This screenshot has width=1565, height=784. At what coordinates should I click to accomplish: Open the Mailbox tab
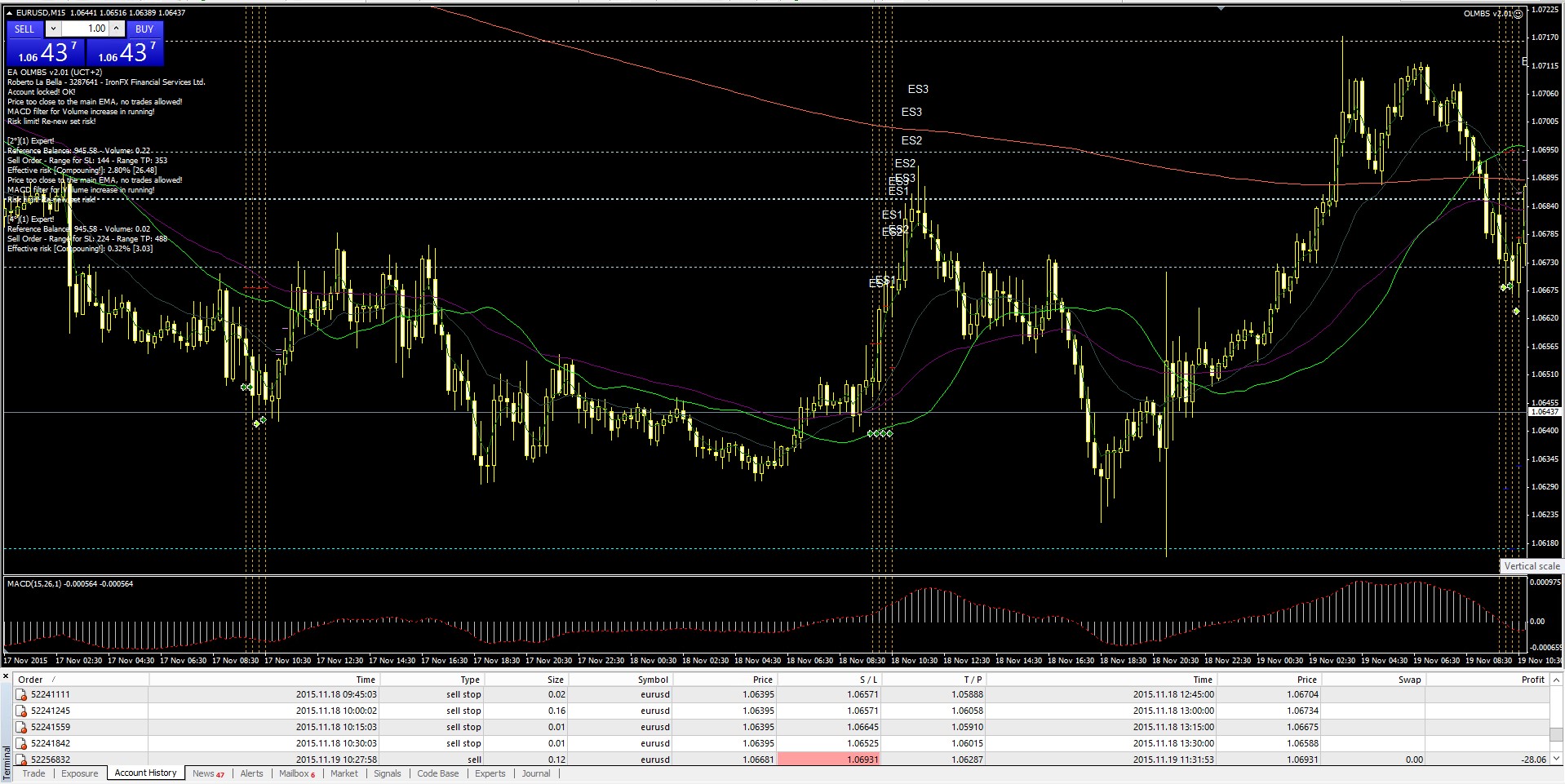pos(297,773)
